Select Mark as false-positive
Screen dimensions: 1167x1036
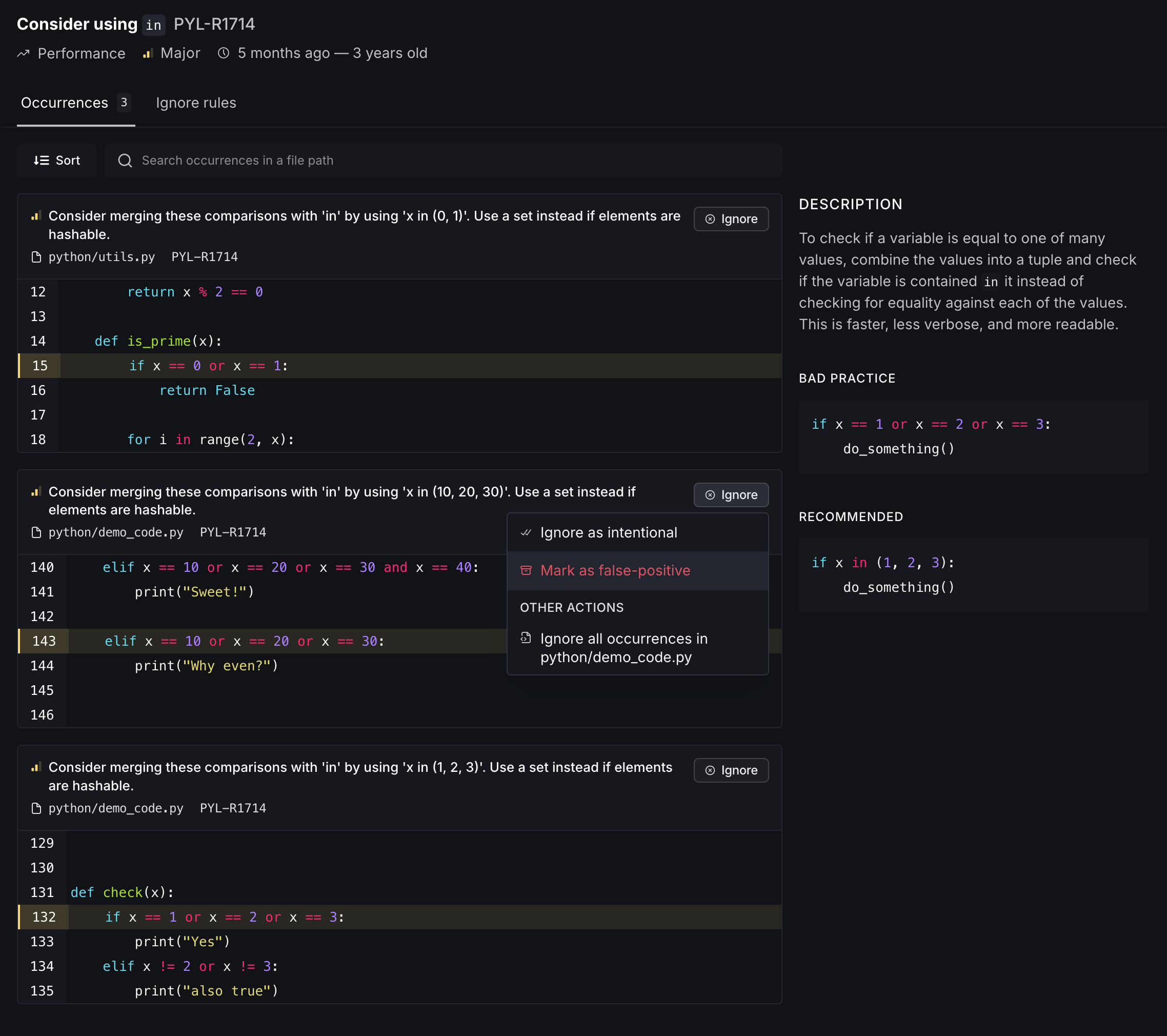pyautogui.click(x=615, y=570)
